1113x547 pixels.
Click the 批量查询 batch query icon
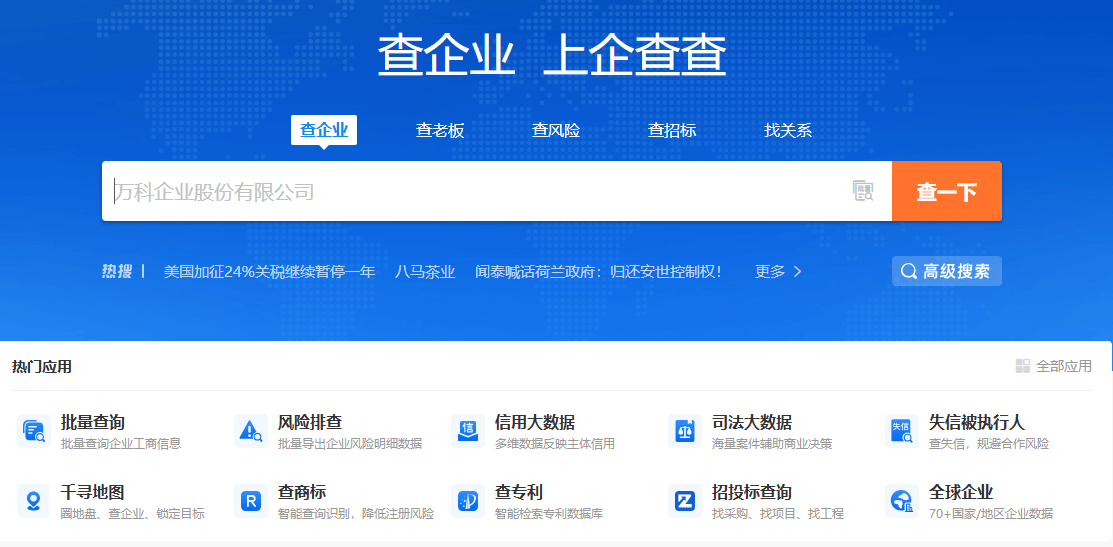point(34,431)
